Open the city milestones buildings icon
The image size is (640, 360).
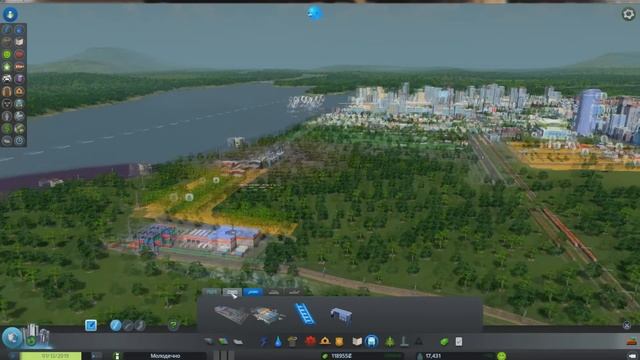(x=37, y=335)
